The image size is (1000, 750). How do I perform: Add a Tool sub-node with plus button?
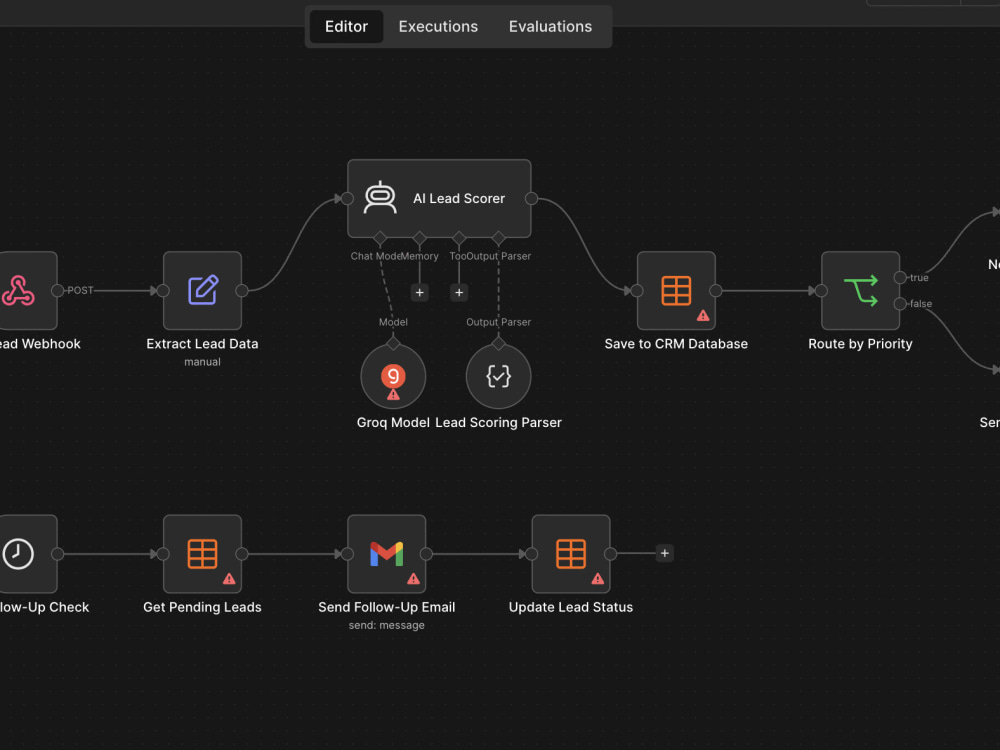pos(459,293)
